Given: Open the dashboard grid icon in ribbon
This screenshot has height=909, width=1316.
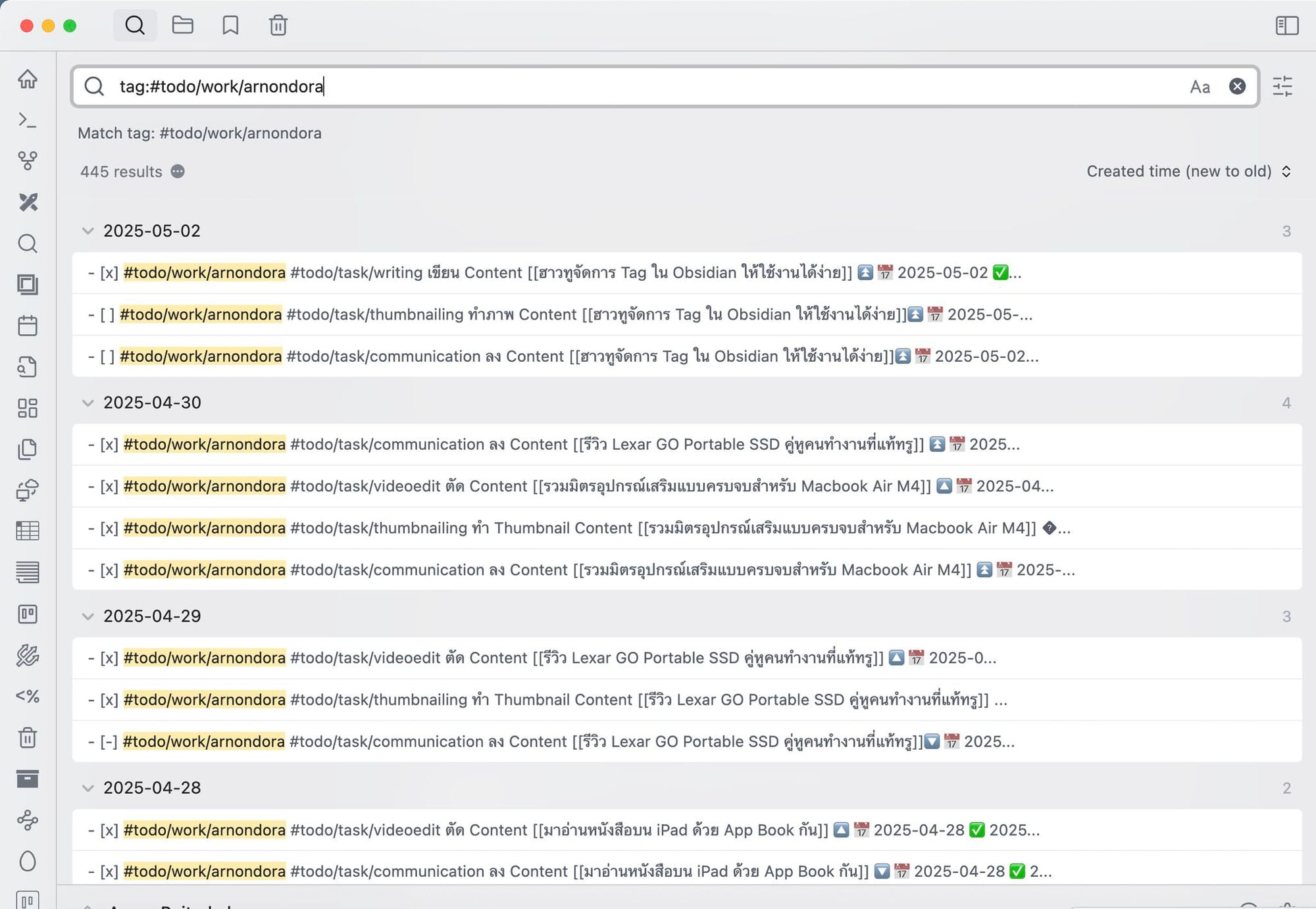Looking at the screenshot, I should coord(28,408).
